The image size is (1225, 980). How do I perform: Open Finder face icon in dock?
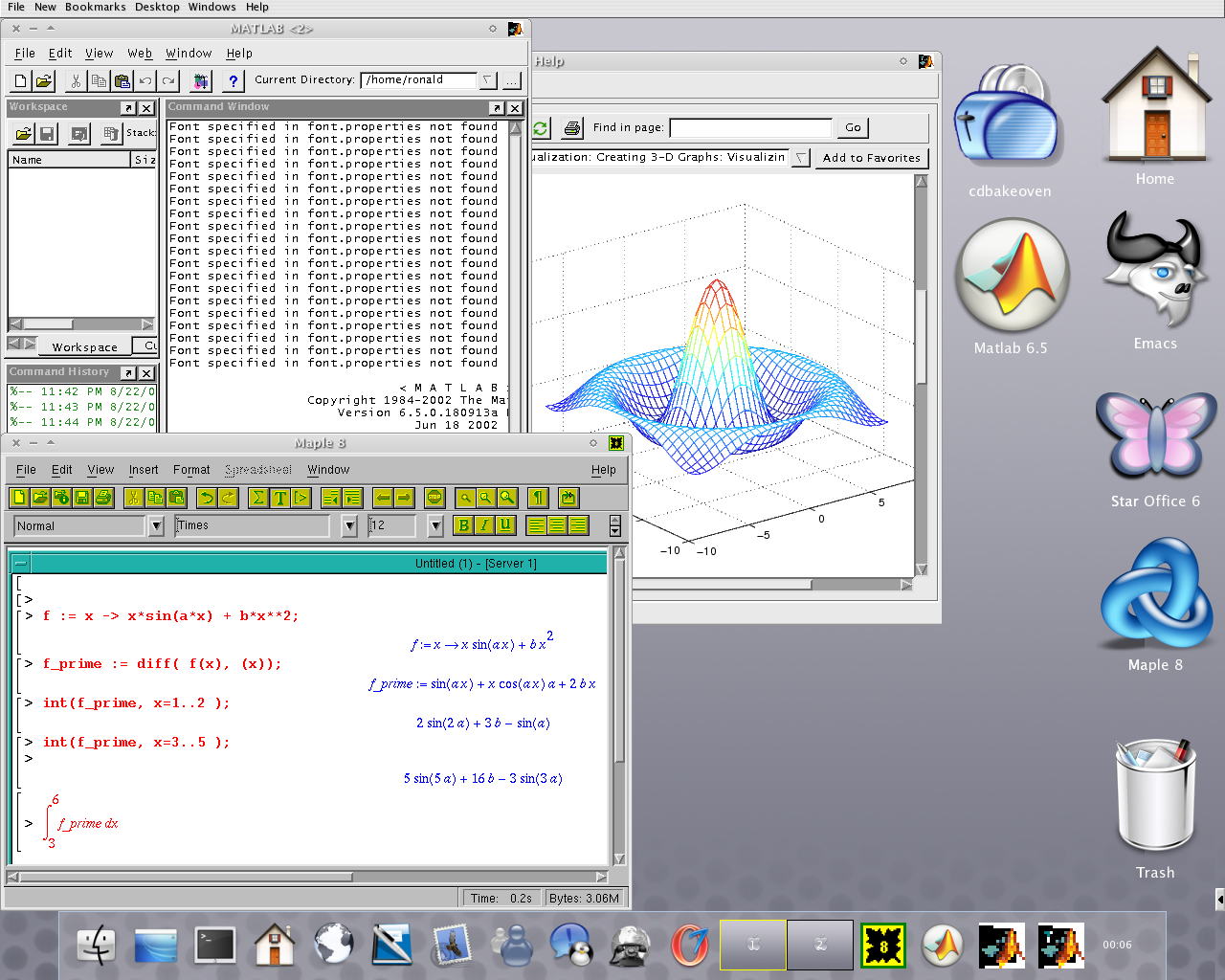(x=96, y=946)
